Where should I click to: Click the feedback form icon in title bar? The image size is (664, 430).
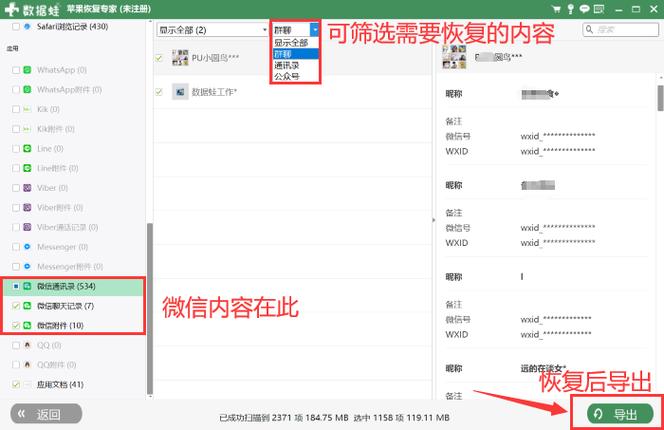(599, 9)
